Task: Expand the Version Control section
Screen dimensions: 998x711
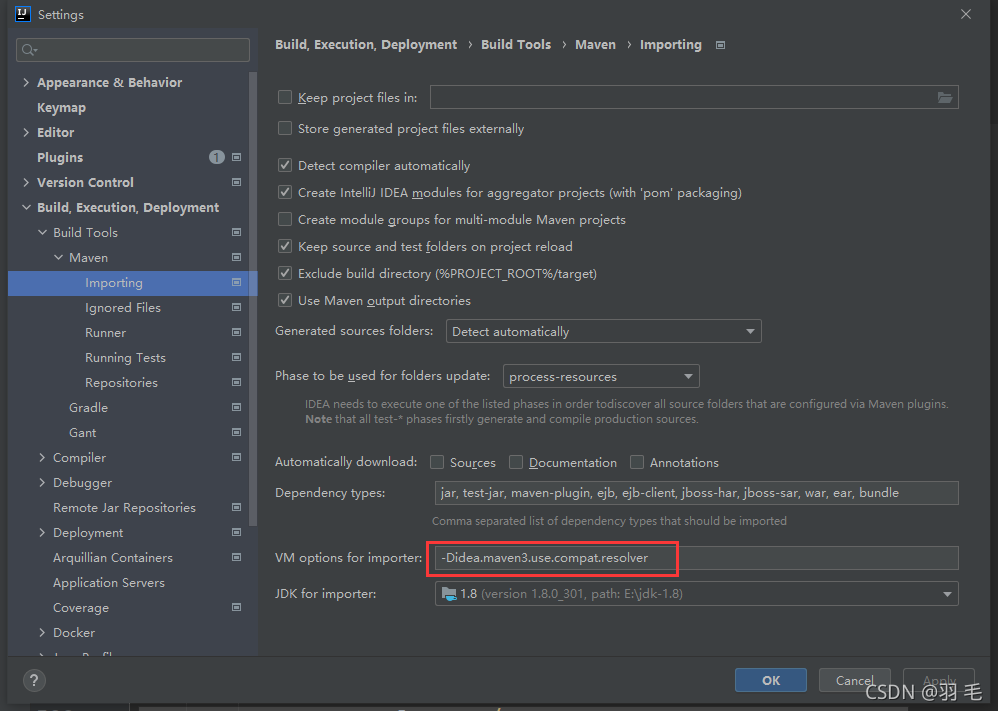Action: pyautogui.click(x=26, y=182)
